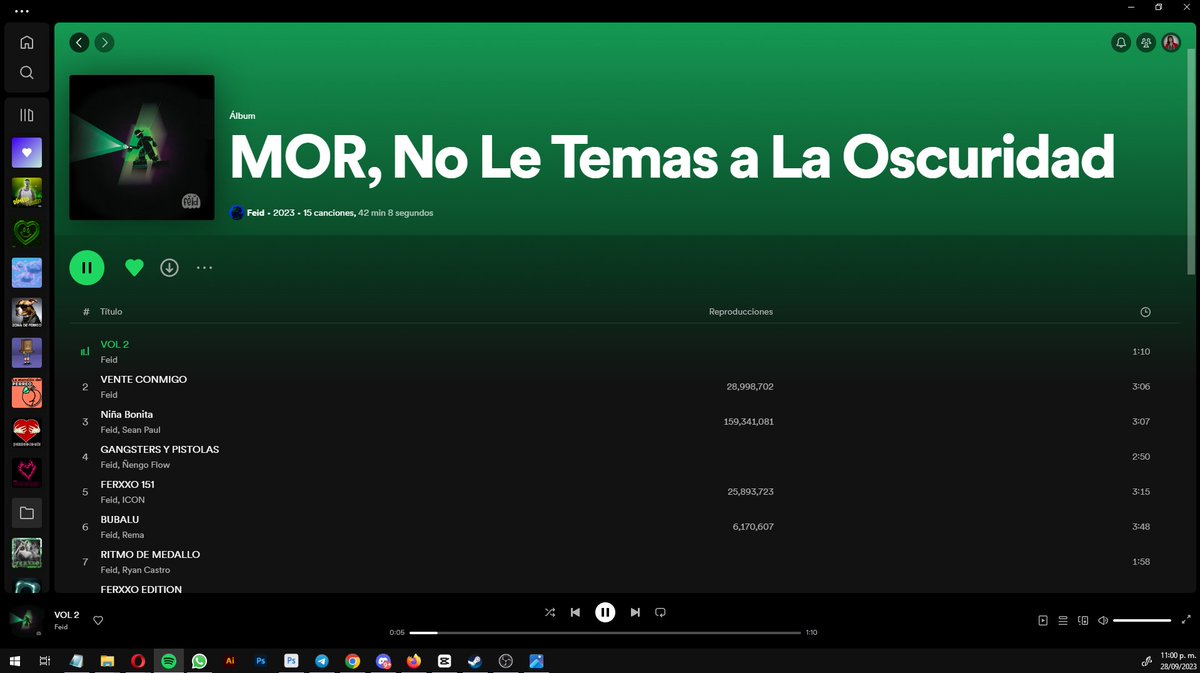Click the clock duration column icon
This screenshot has height=673, width=1200.
[x=1145, y=312]
